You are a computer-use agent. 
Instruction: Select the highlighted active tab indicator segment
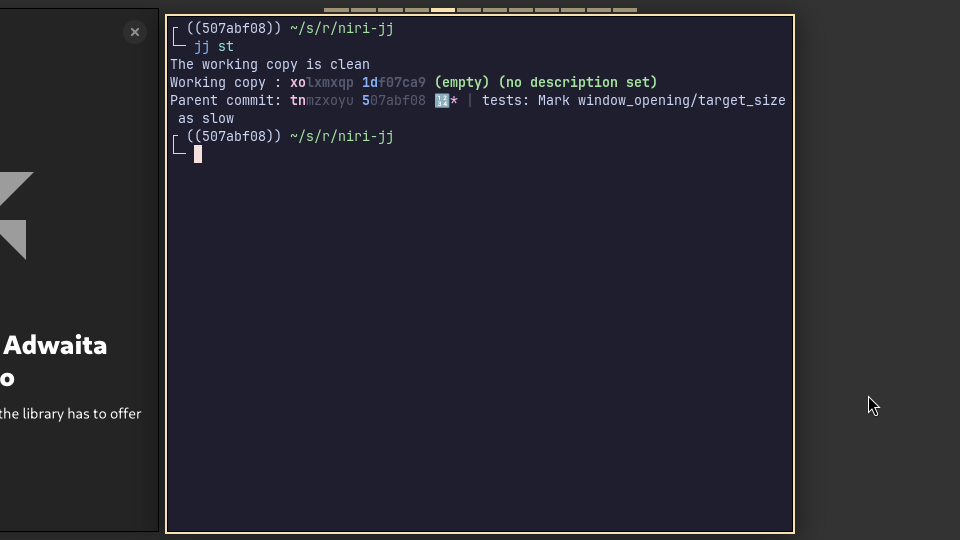pos(443,10)
